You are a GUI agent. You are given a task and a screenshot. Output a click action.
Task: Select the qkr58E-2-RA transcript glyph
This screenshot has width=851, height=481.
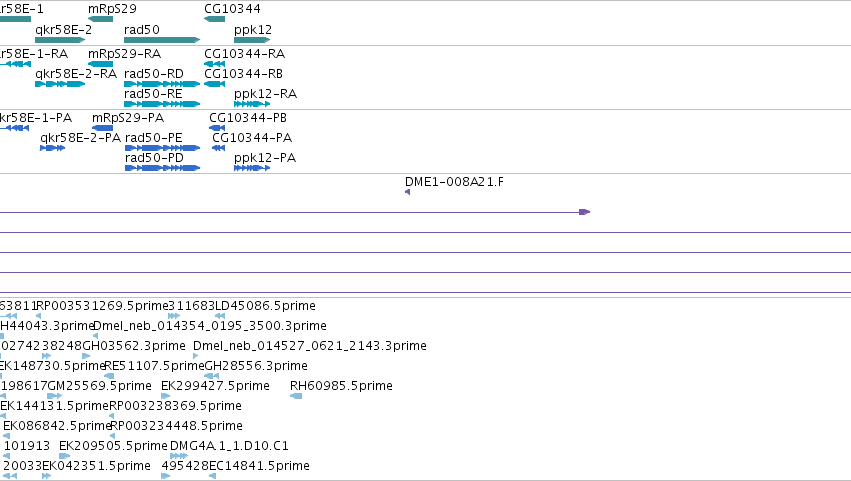tap(60, 84)
